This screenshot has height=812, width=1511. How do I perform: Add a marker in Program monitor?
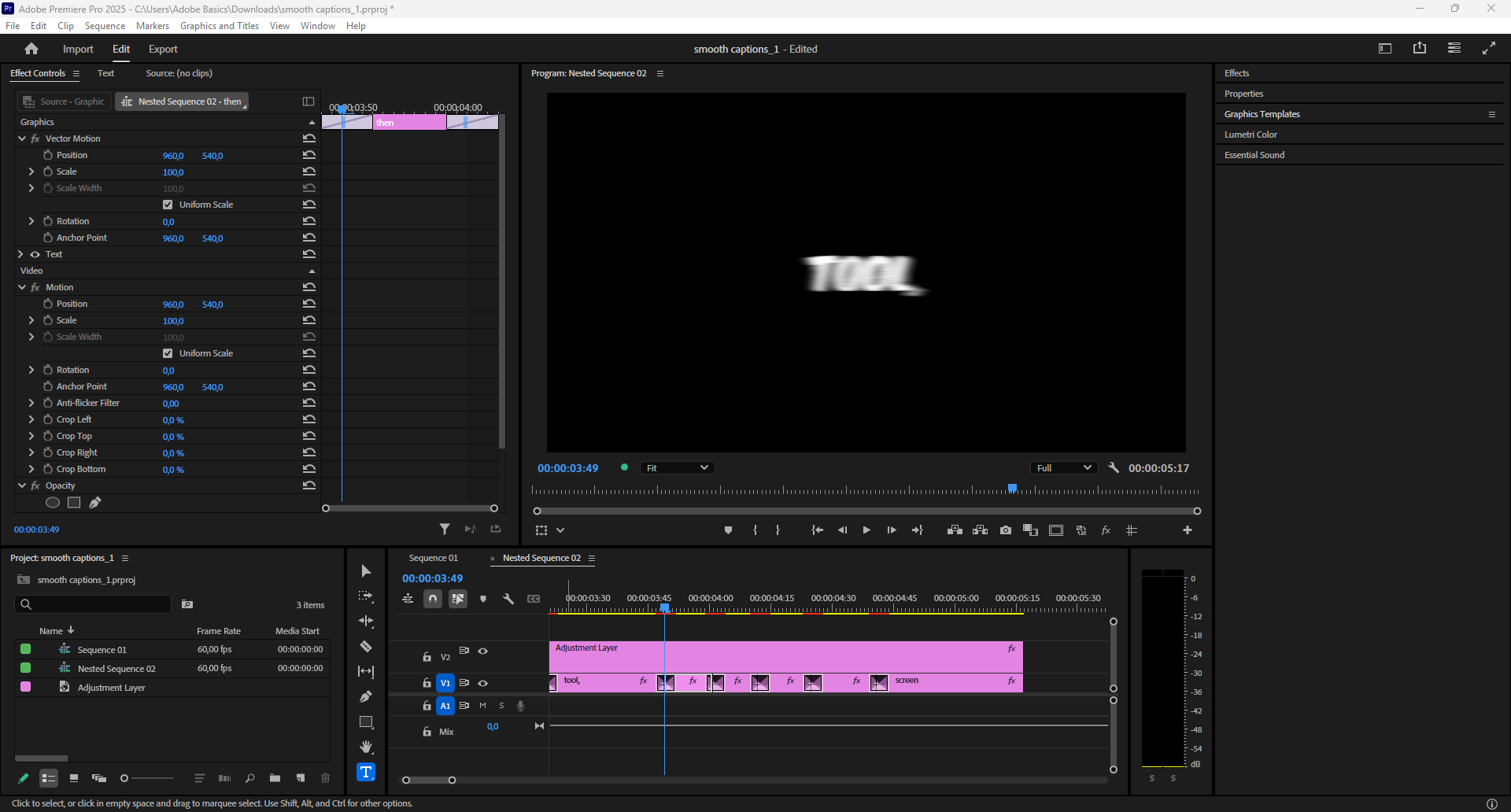(728, 530)
